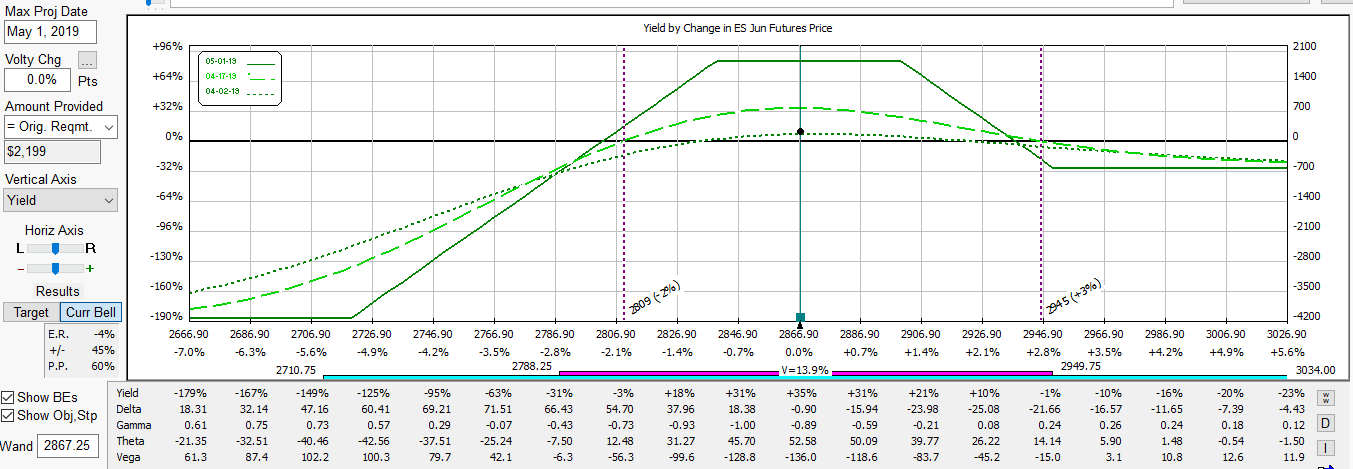Click the W/W button beside the Greeks table
1353x469 pixels.
[x=1325, y=397]
